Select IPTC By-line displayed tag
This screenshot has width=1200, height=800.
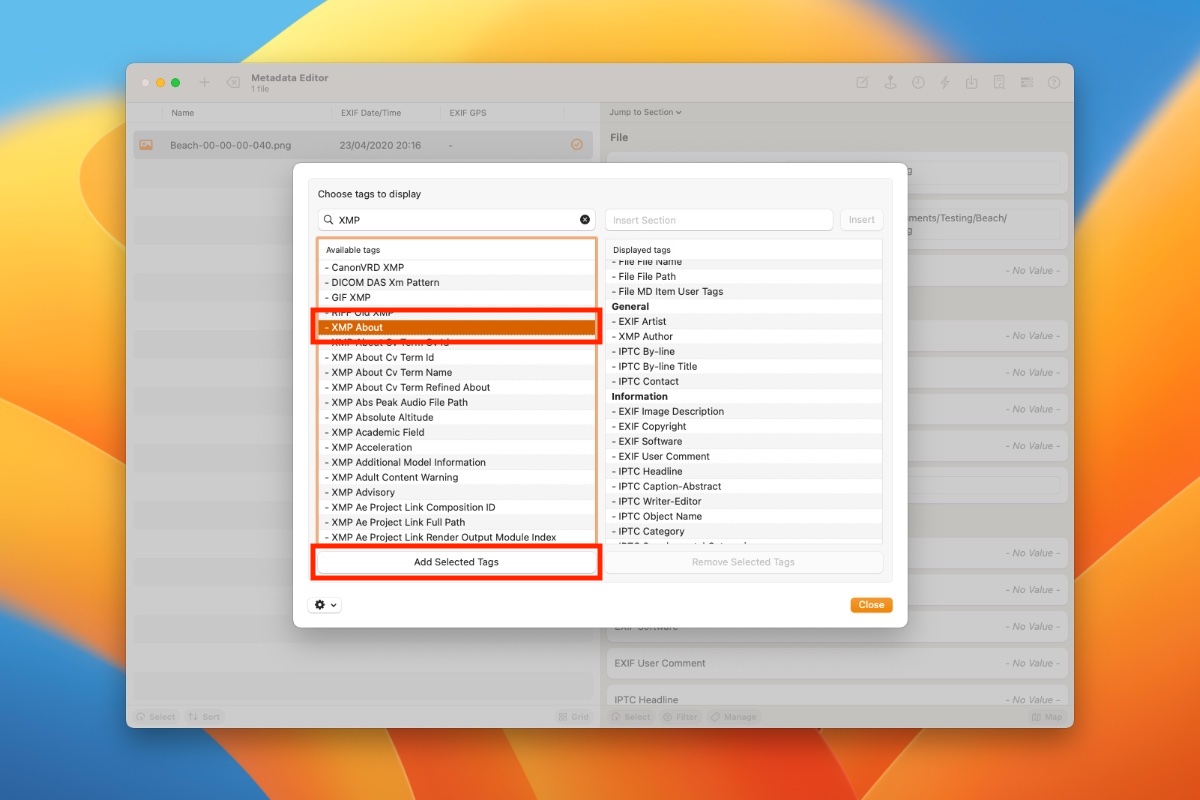(744, 351)
